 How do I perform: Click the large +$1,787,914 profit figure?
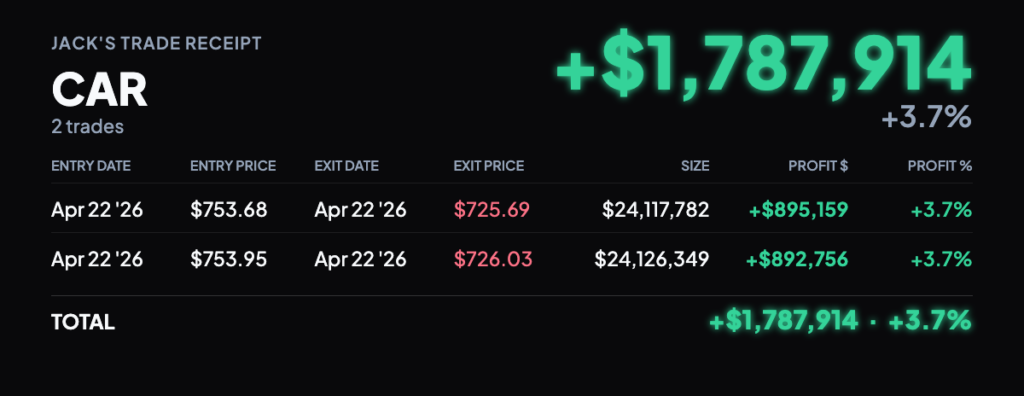pyautogui.click(x=763, y=63)
